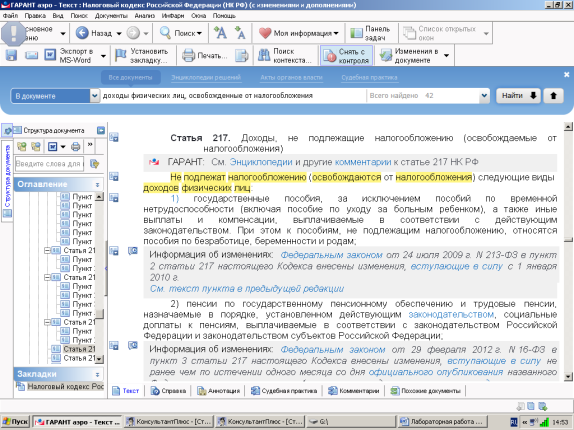The width and height of the screenshot is (574, 430).
Task: Open the Окна menu
Action: (198, 16)
